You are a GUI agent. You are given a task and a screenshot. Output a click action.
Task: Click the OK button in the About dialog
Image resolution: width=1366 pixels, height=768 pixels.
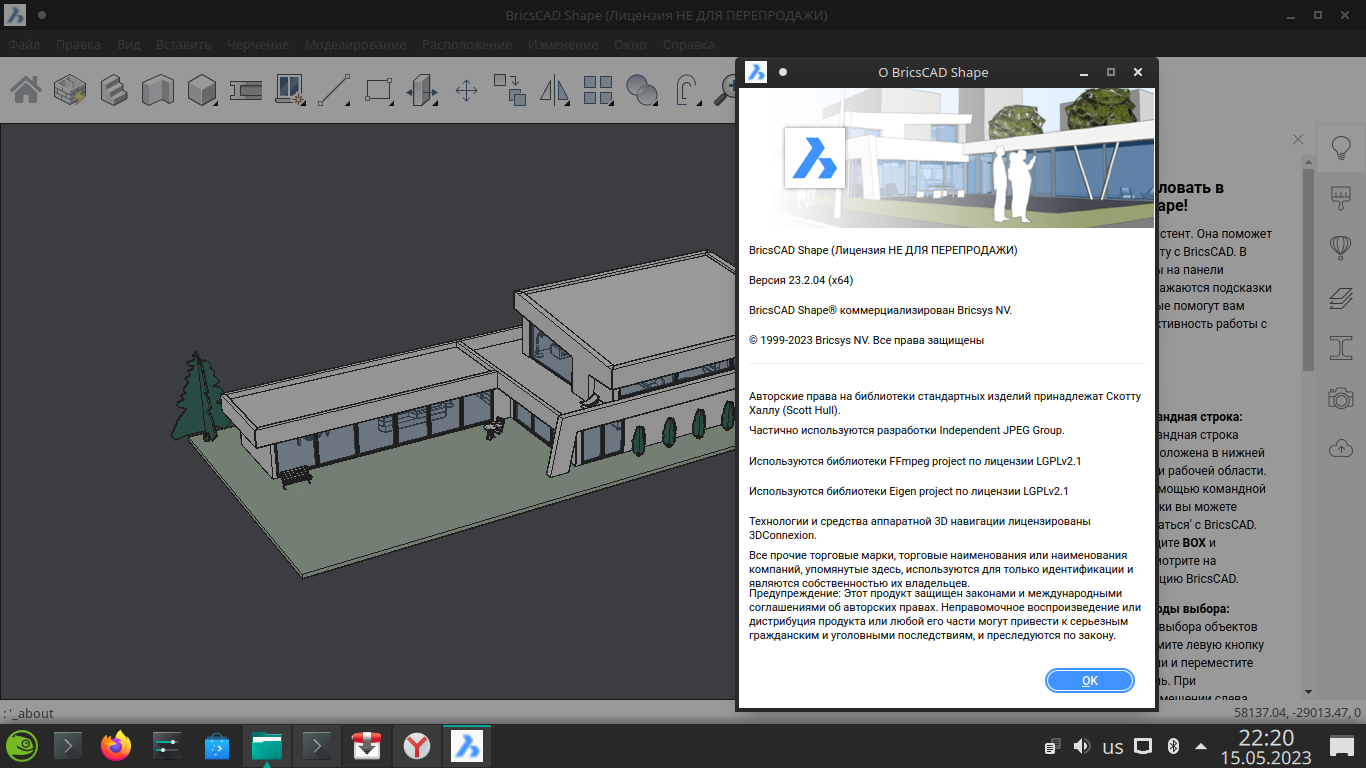click(x=1089, y=680)
